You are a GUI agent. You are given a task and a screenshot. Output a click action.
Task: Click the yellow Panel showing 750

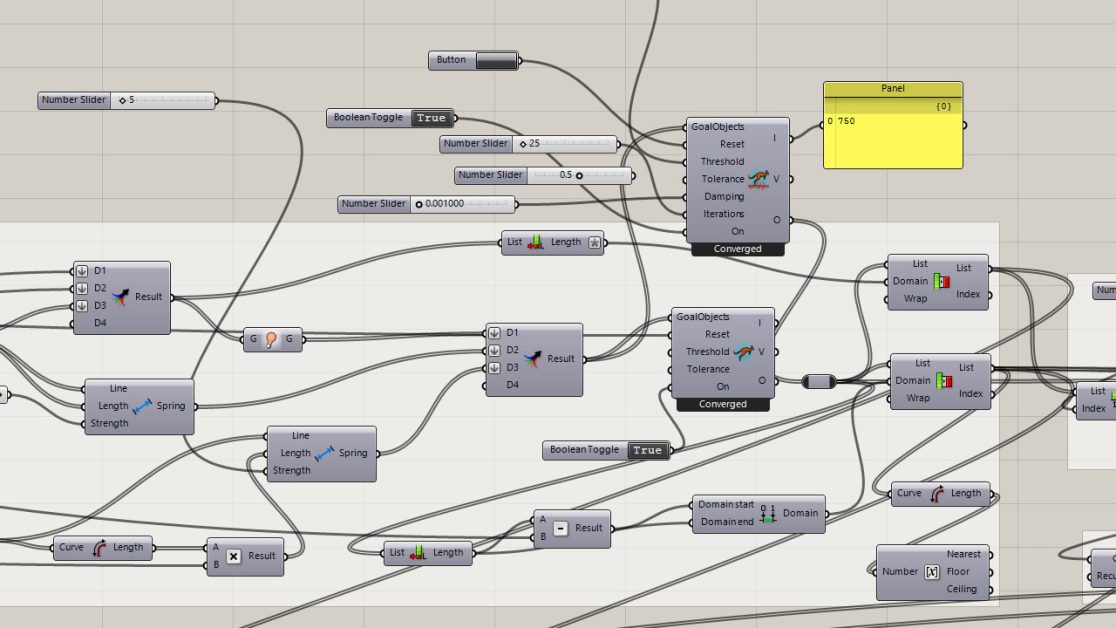pos(893,140)
